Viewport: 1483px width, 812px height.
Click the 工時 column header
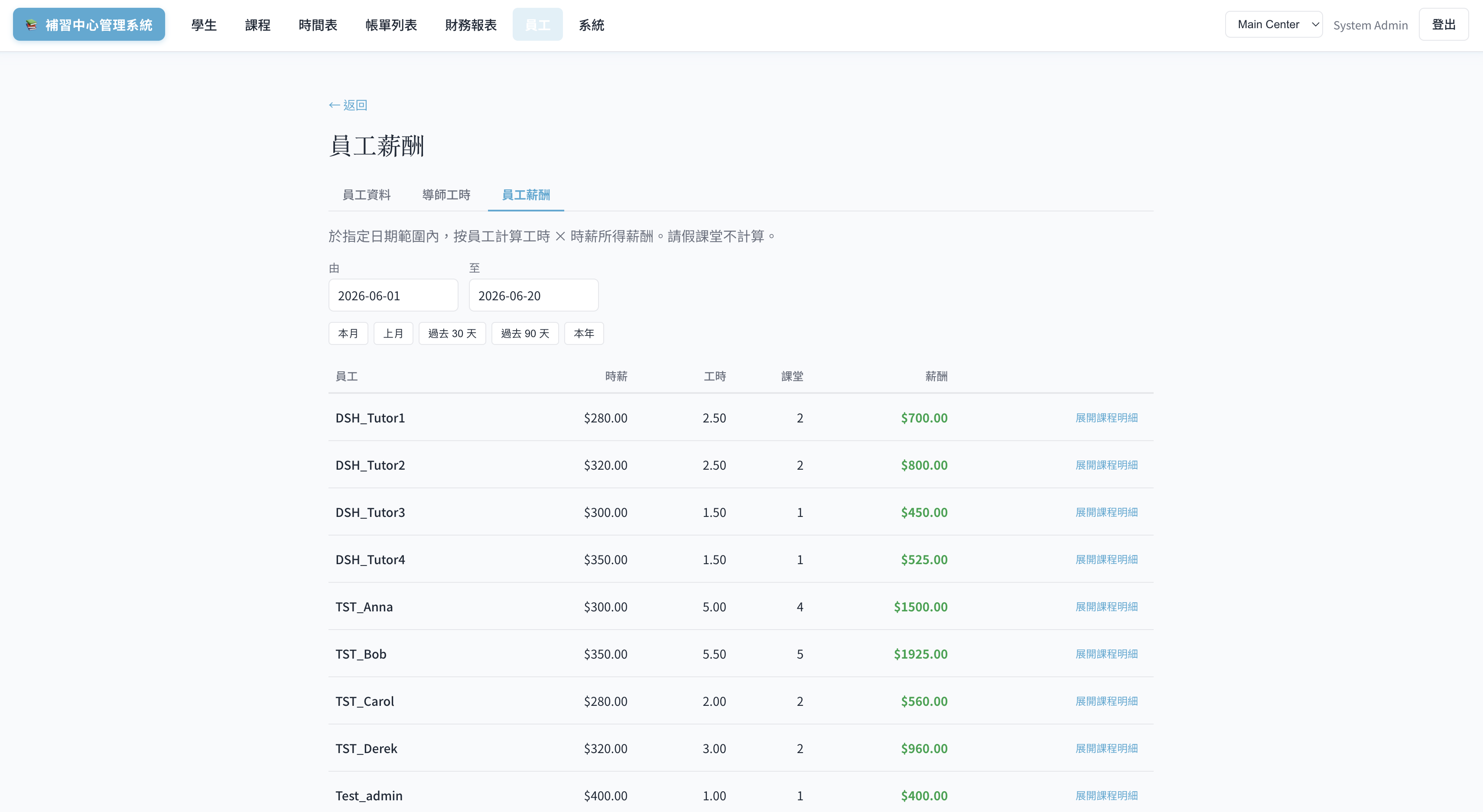click(x=715, y=377)
